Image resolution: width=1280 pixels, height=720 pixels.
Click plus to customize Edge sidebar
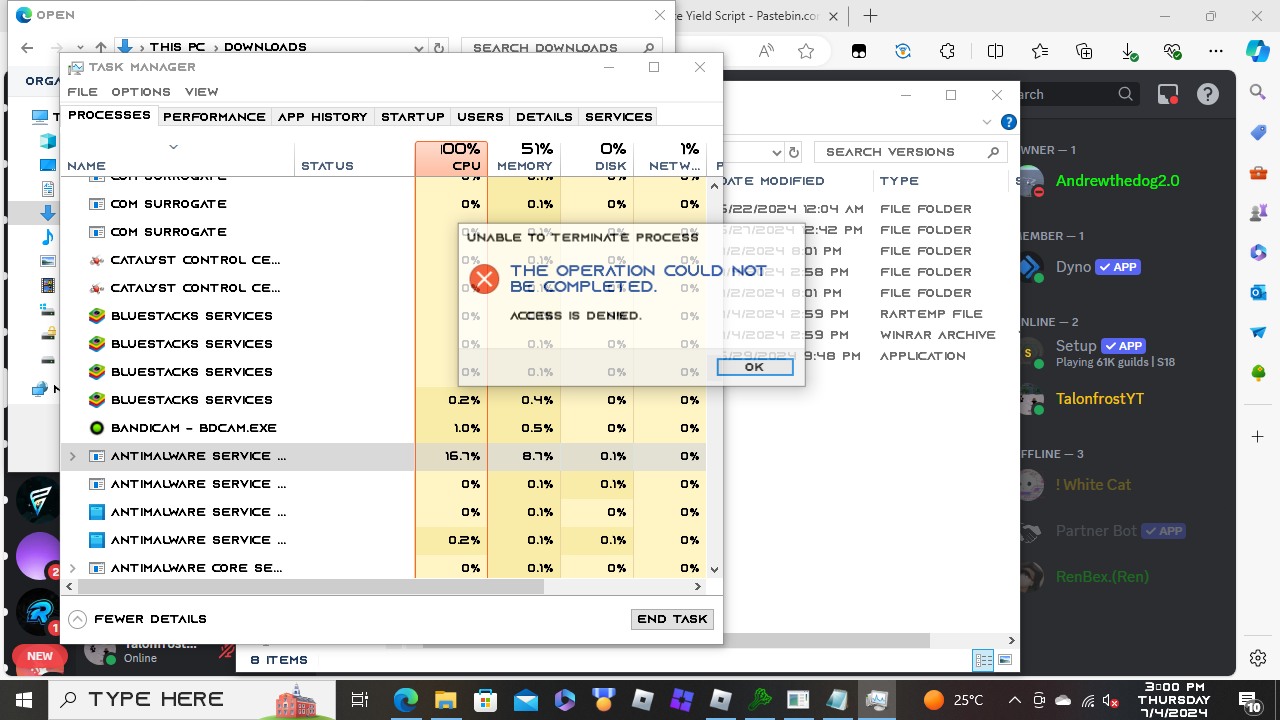click(x=1258, y=437)
